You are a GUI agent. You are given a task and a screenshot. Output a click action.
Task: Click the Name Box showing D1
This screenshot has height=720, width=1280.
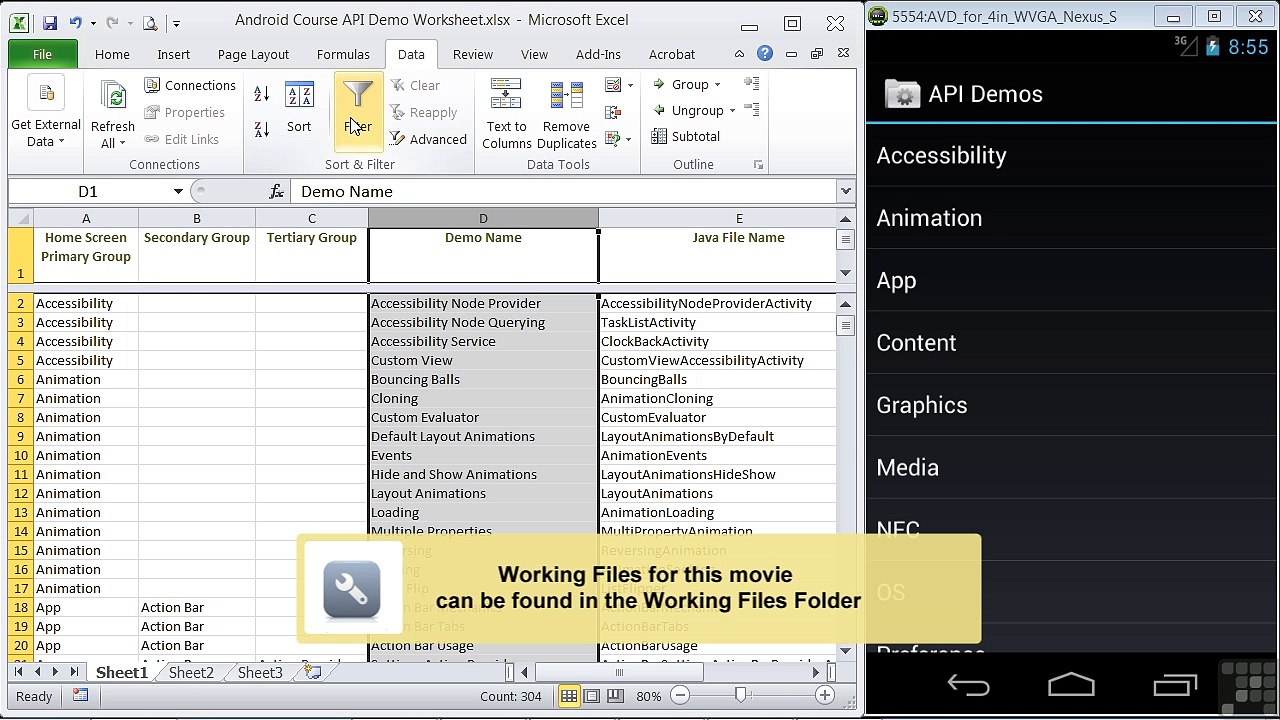tap(88, 191)
